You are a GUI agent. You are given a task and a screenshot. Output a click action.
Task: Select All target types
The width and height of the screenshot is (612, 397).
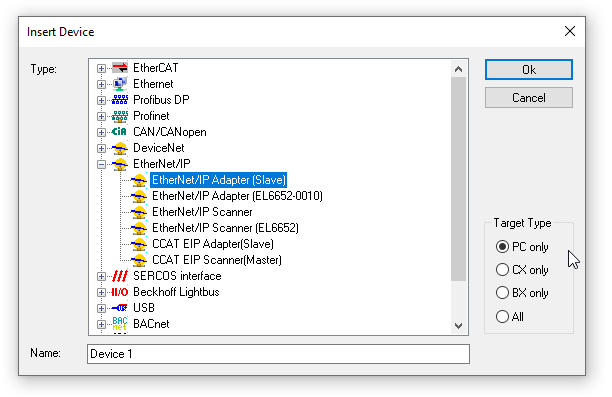click(x=510, y=316)
